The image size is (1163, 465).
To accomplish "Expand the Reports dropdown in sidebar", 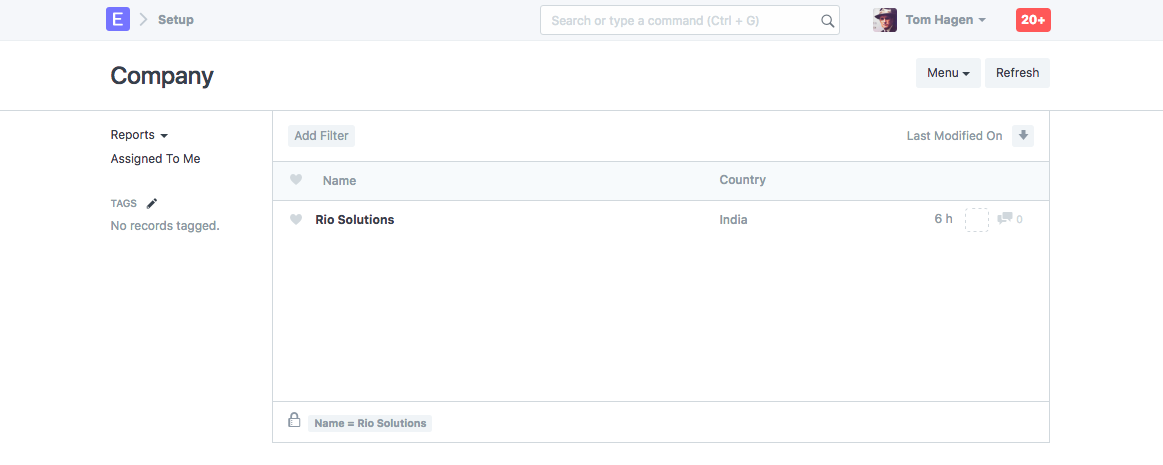I will click(139, 135).
